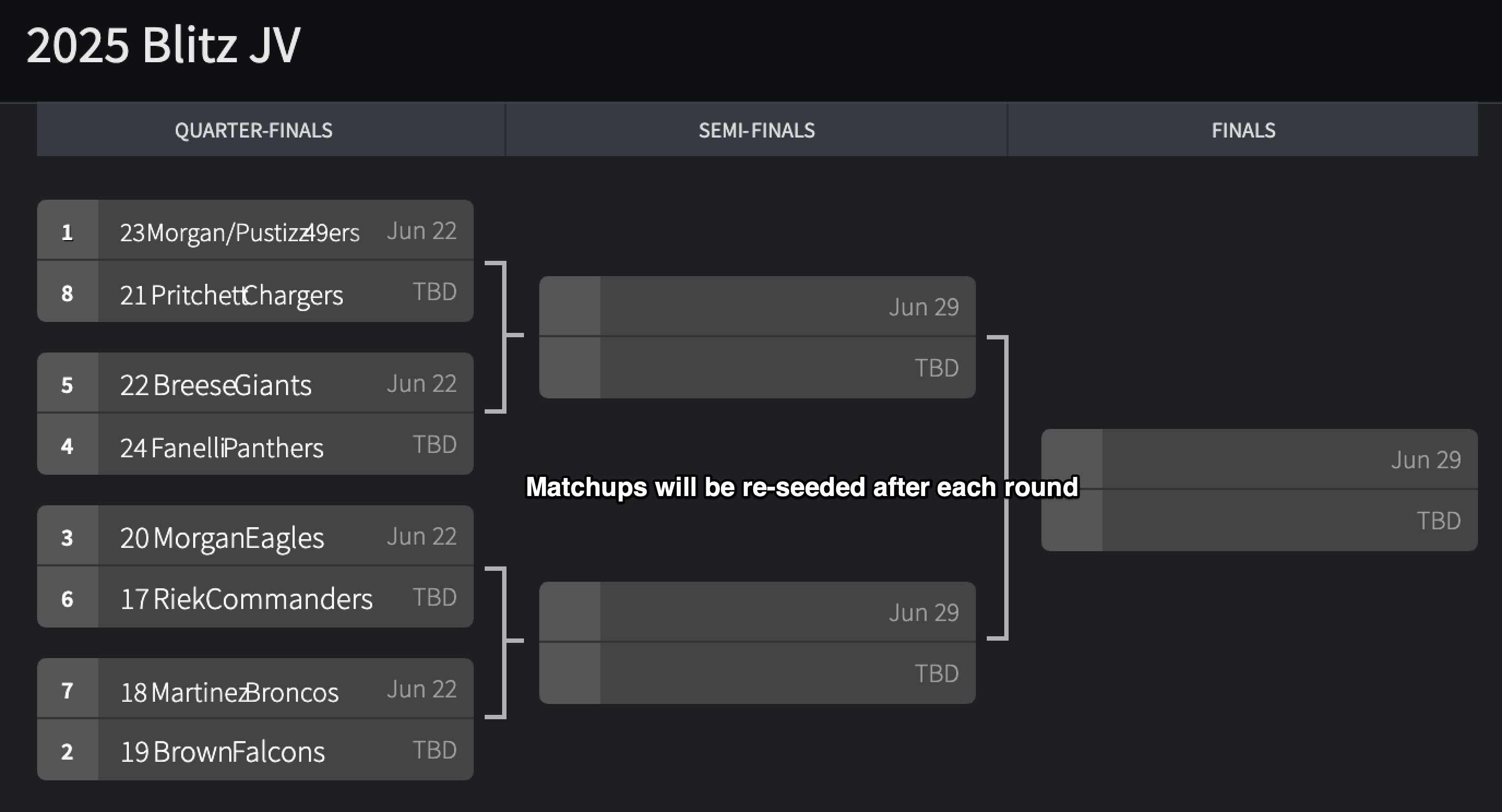Open the 20 Morgan Eagles team entry
The image size is (1502, 812).
[x=222, y=538]
